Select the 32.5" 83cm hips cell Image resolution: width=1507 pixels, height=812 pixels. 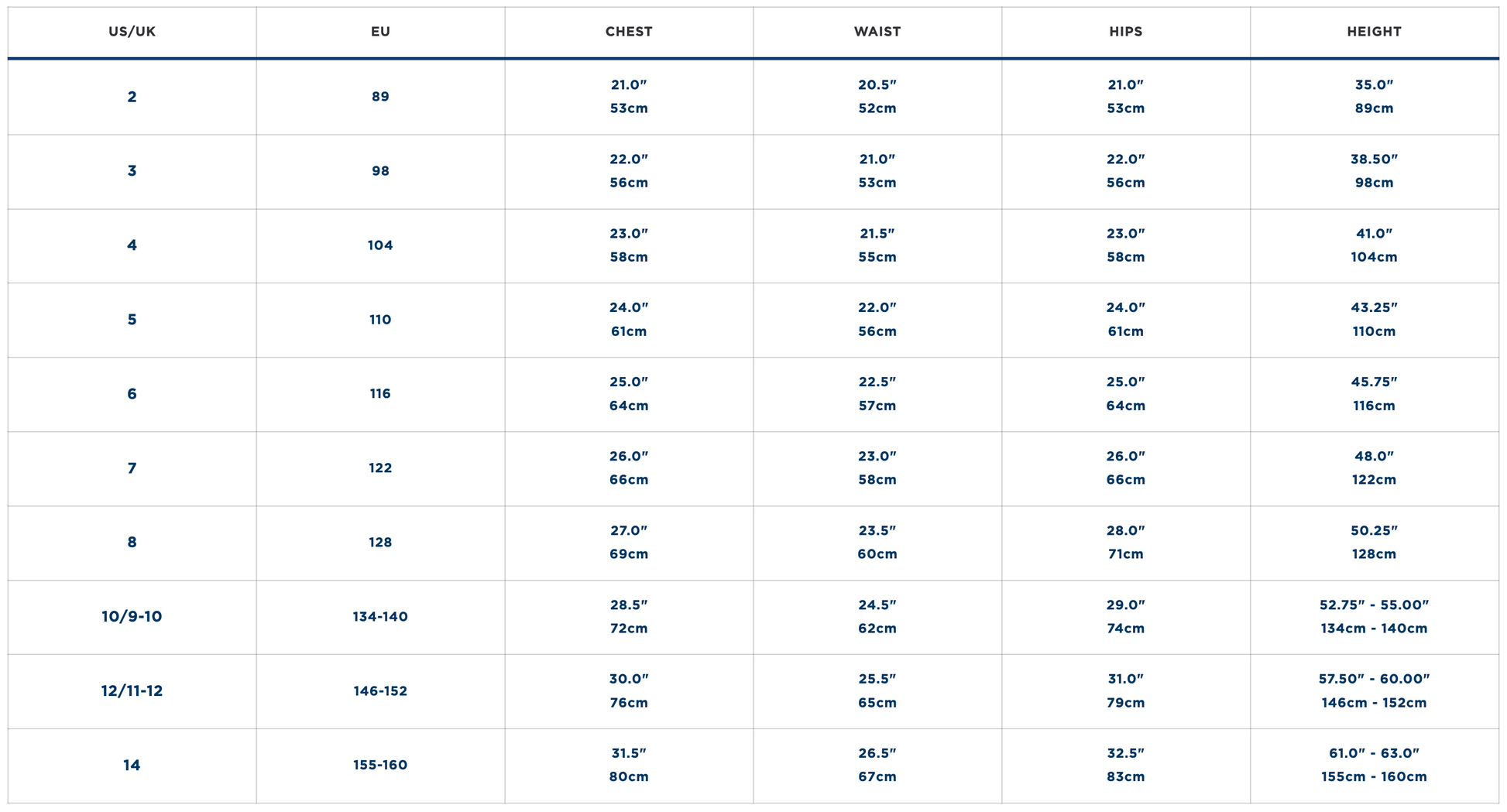pos(1126,766)
